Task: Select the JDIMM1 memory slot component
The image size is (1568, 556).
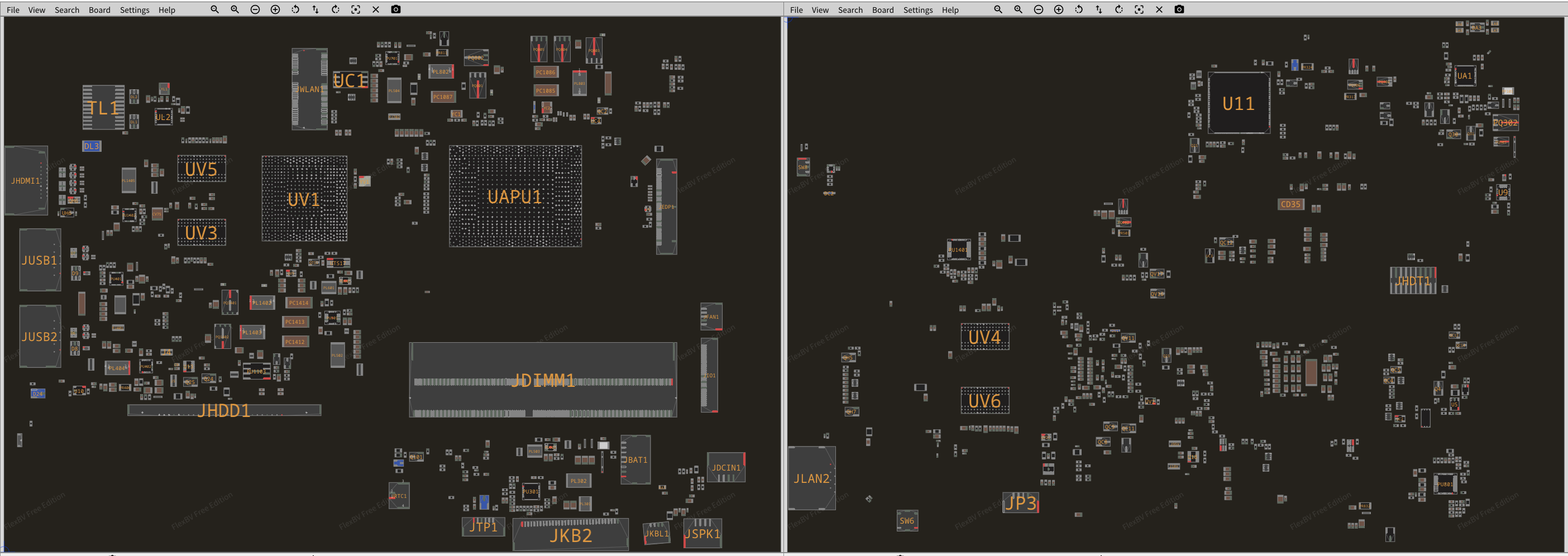Action: click(542, 380)
